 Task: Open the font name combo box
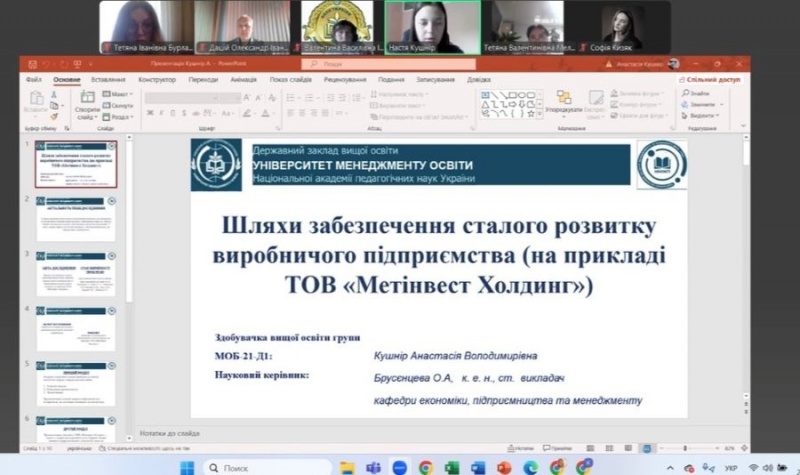pyautogui.click(x=183, y=97)
